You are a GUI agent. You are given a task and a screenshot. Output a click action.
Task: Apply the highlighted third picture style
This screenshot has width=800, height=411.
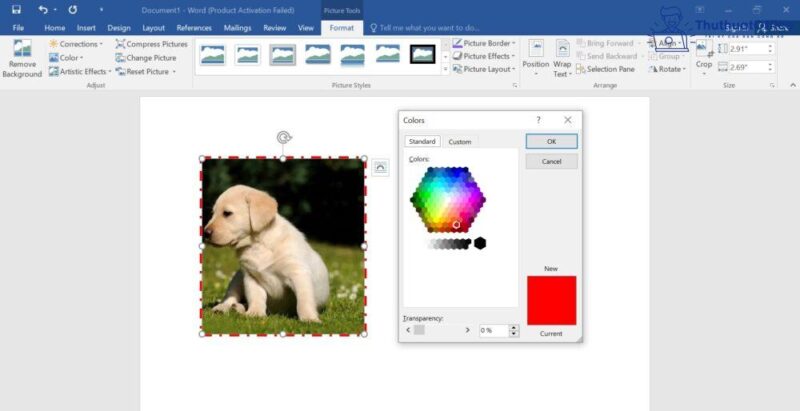(x=283, y=54)
